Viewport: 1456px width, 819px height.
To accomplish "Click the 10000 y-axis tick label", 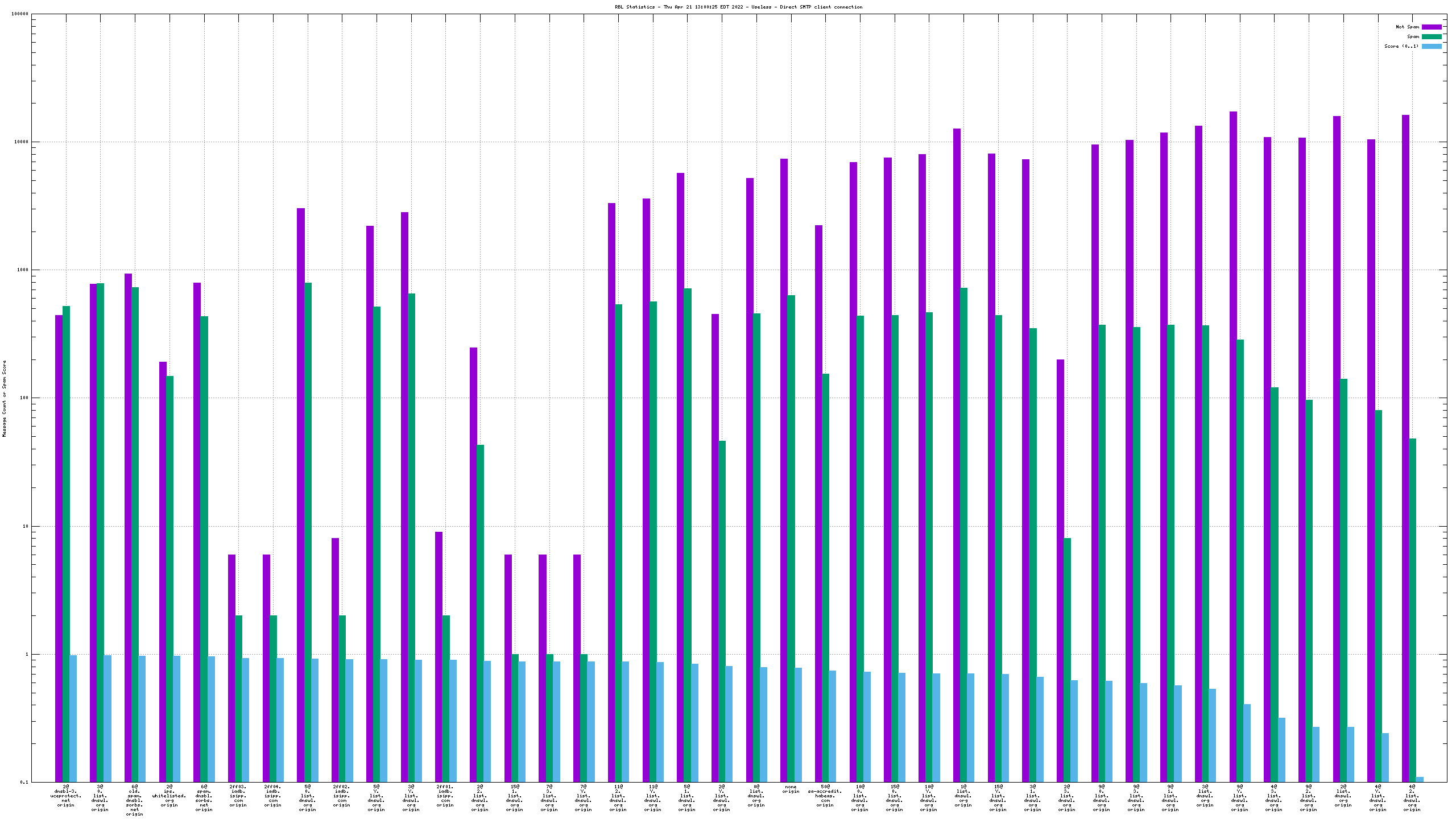I will 20,142.
